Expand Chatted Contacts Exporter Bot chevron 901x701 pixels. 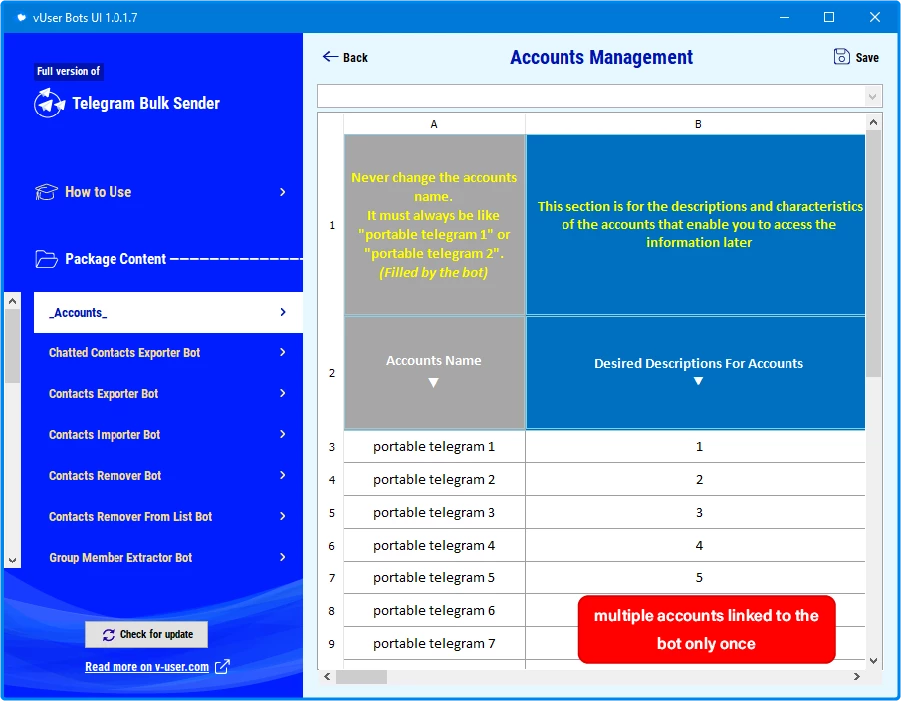pos(283,352)
